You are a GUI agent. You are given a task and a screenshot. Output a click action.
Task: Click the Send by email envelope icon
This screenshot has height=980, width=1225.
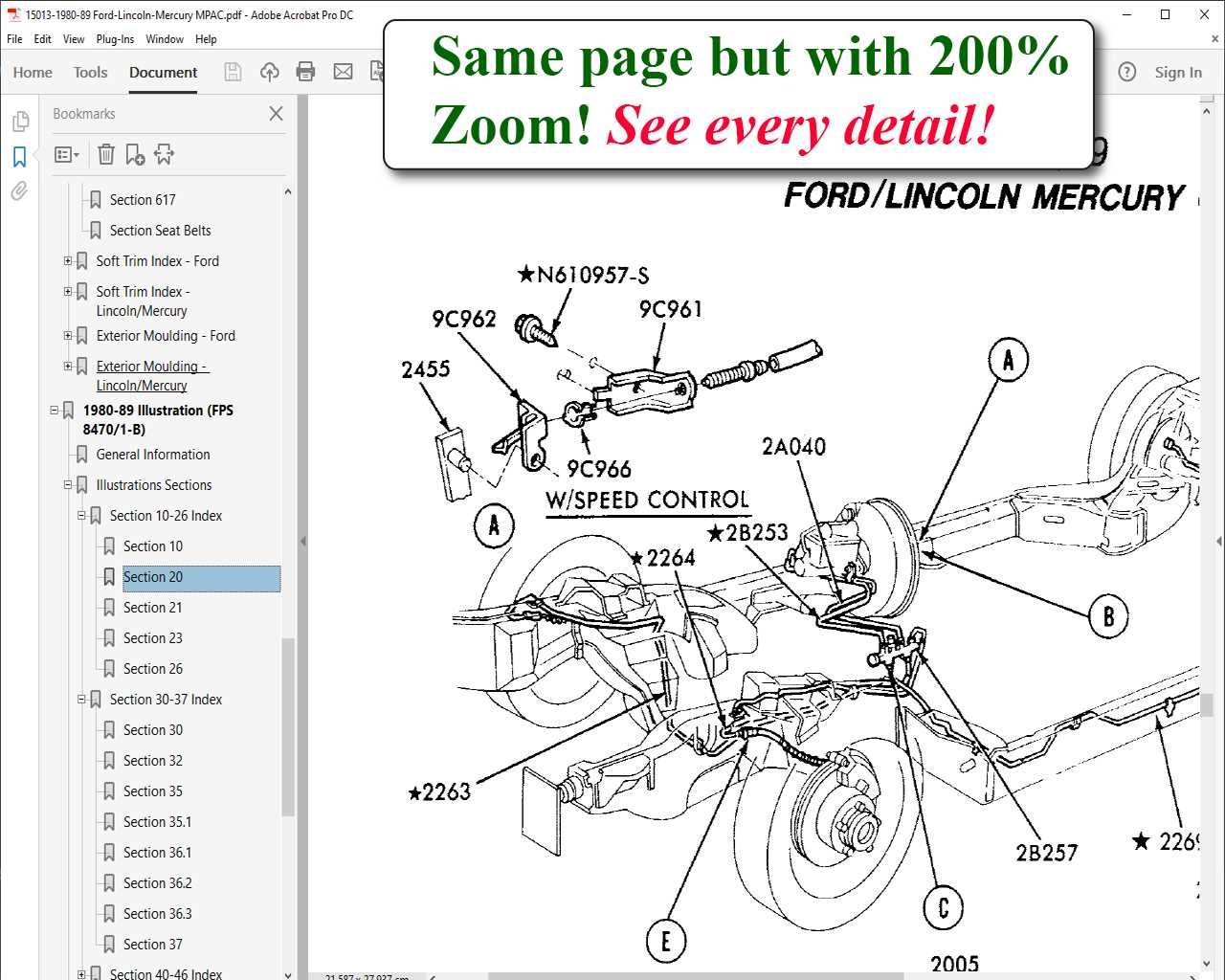(x=343, y=72)
